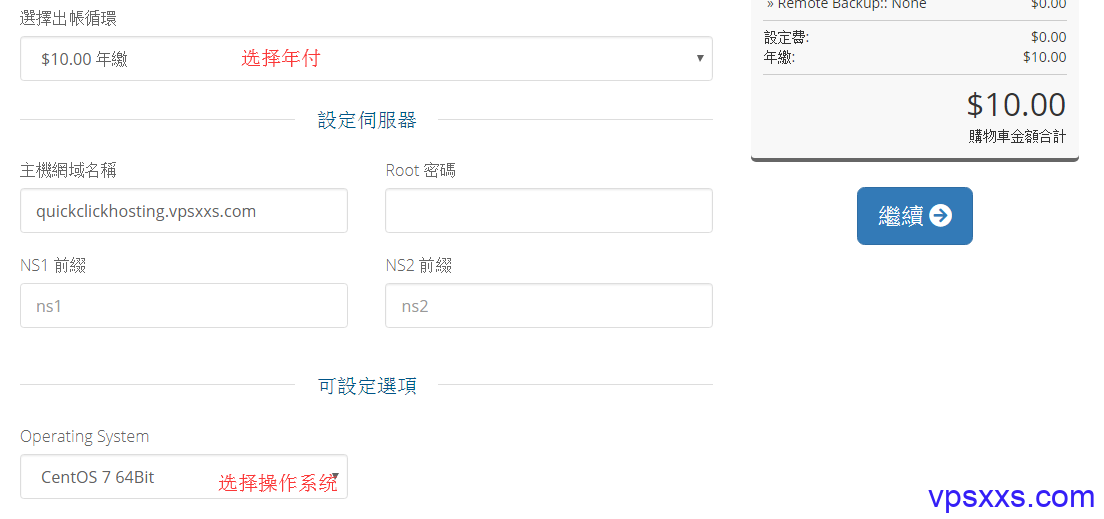1104x519 pixels.
Task: Click the red 选择年付 annotation
Action: pyautogui.click(x=280, y=58)
